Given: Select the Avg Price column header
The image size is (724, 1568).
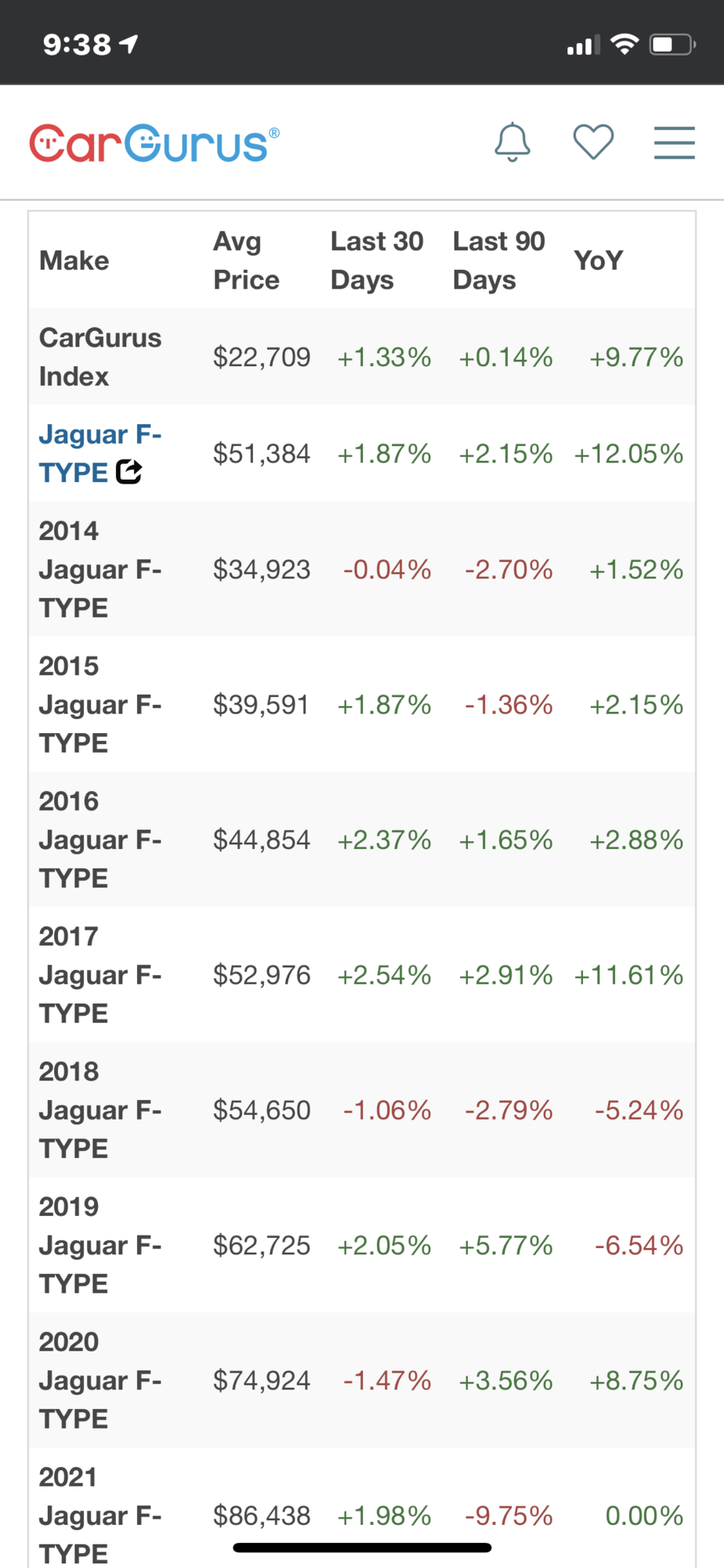Looking at the screenshot, I should click(246, 260).
